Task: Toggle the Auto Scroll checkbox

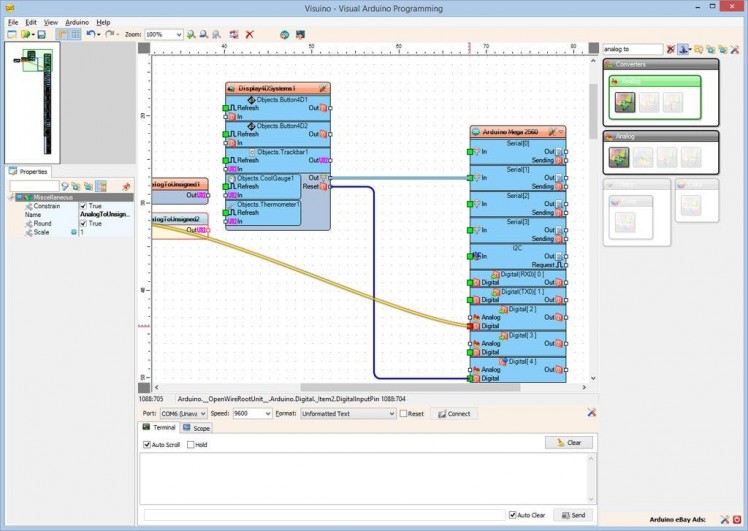Action: coord(147,444)
